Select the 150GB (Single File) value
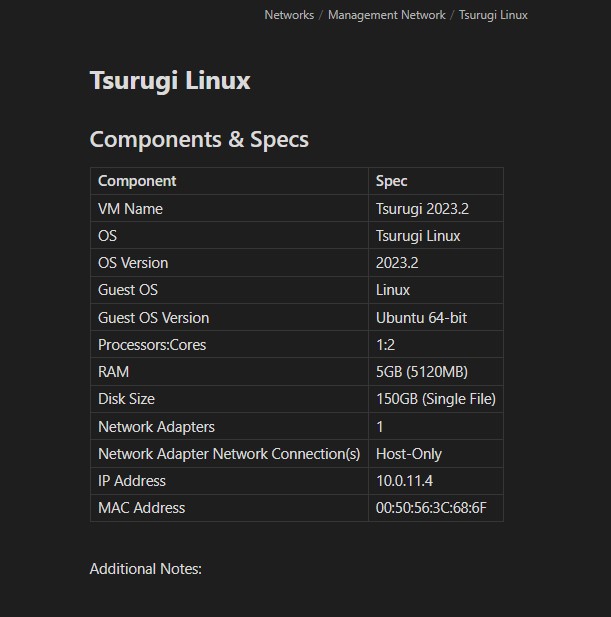The height and width of the screenshot is (617, 611). [x=436, y=399]
